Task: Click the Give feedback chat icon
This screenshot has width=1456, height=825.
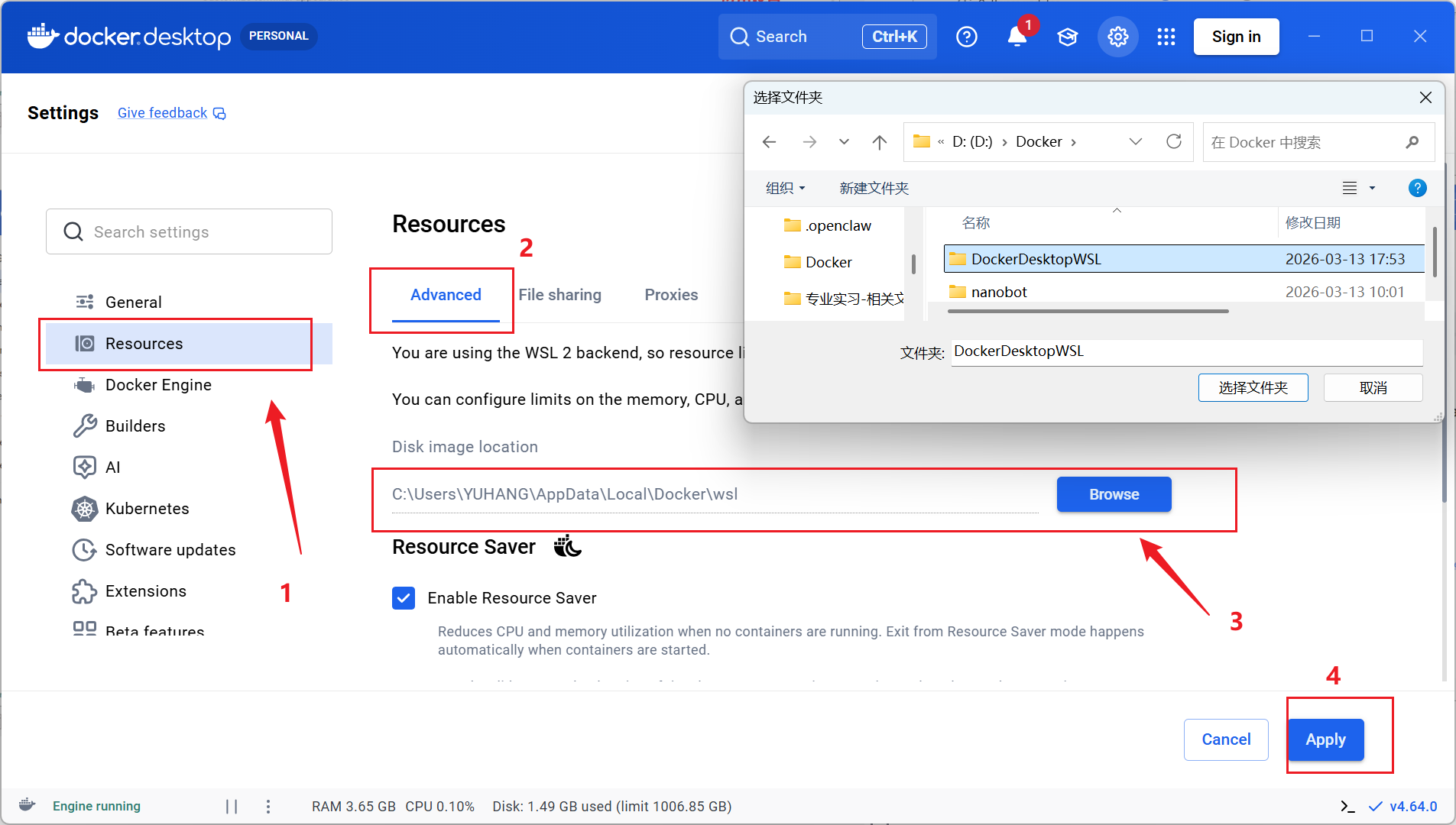Action: point(219,114)
